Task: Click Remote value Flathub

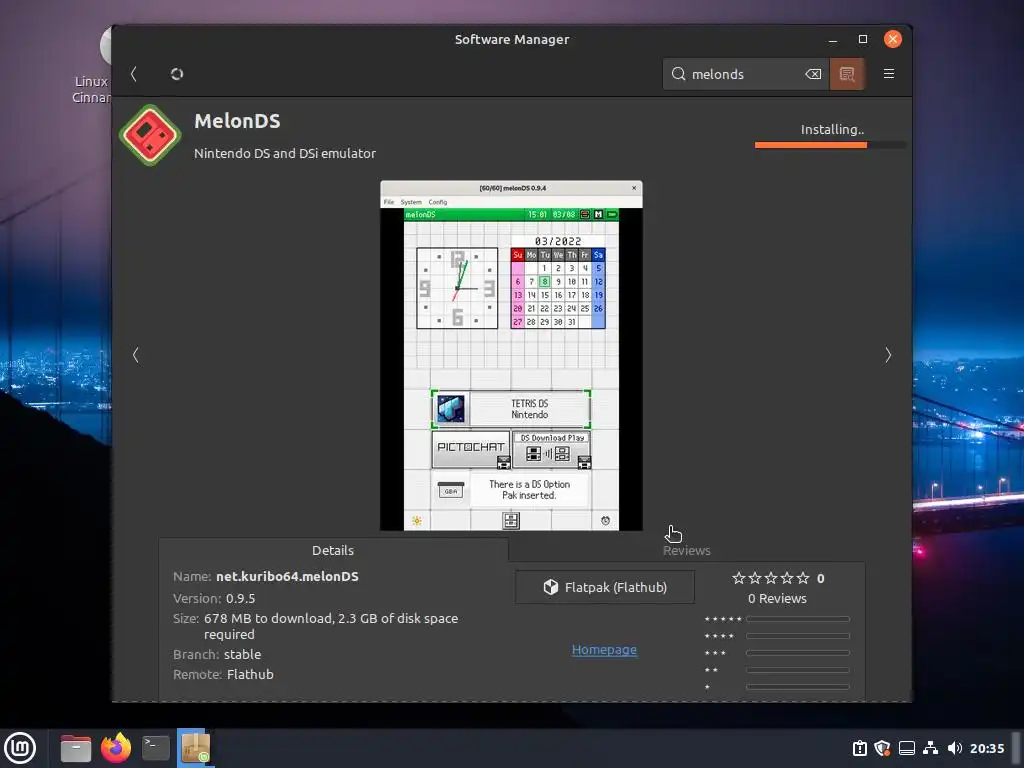Action: (250, 674)
